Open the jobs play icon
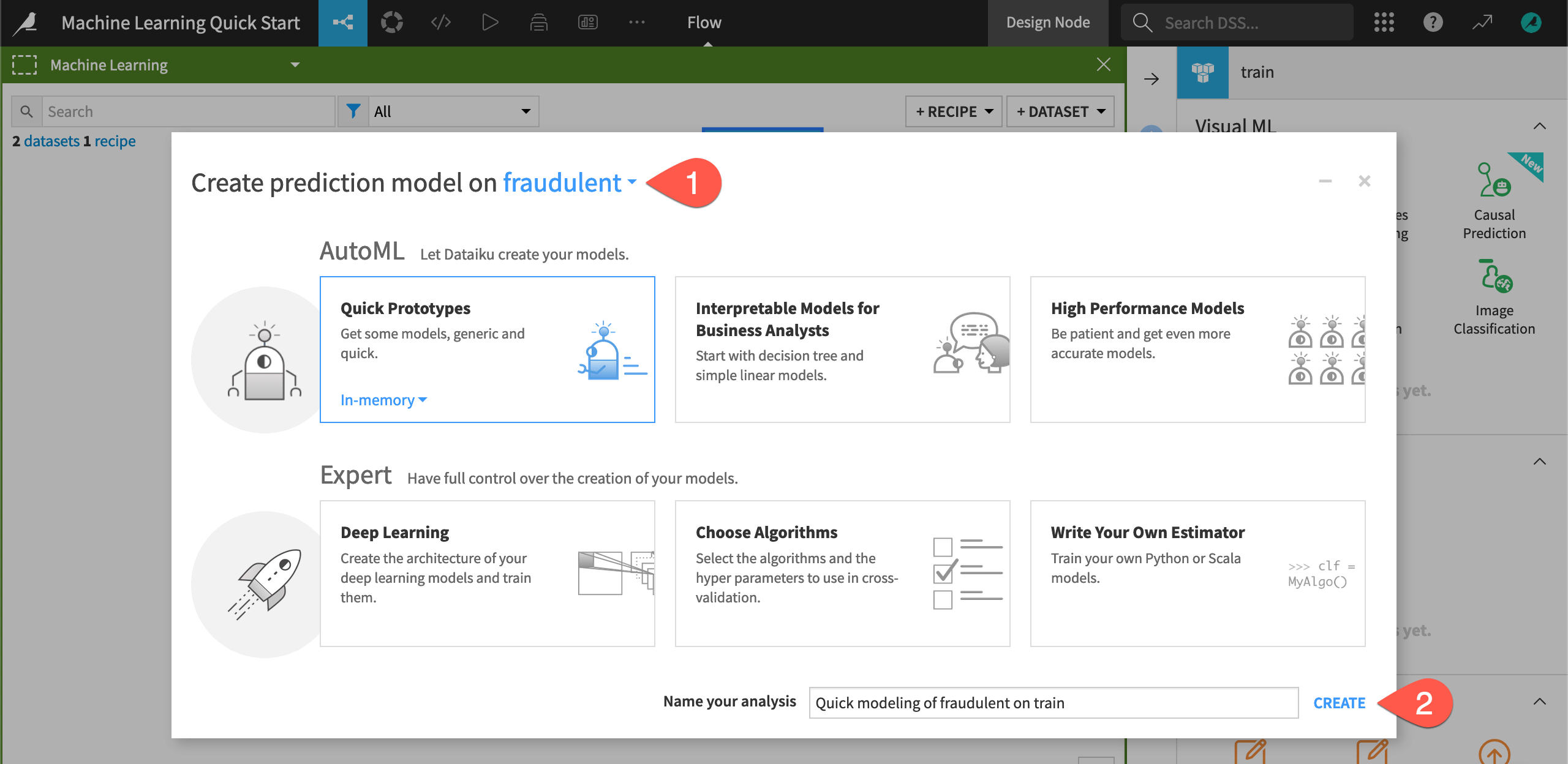Image resolution: width=1568 pixels, height=764 pixels. [x=490, y=23]
